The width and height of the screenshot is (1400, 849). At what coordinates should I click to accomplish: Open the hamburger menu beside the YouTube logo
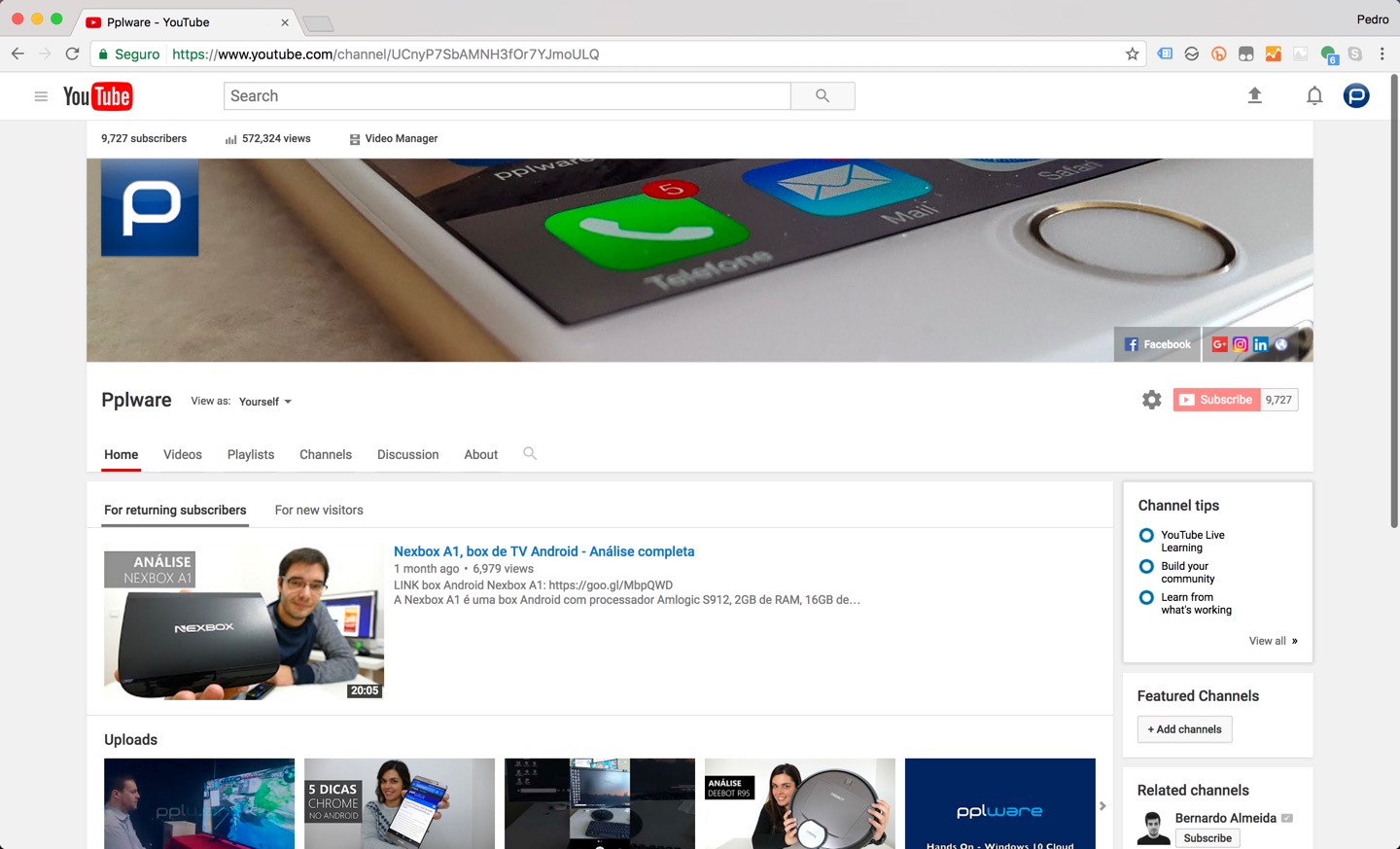point(41,95)
